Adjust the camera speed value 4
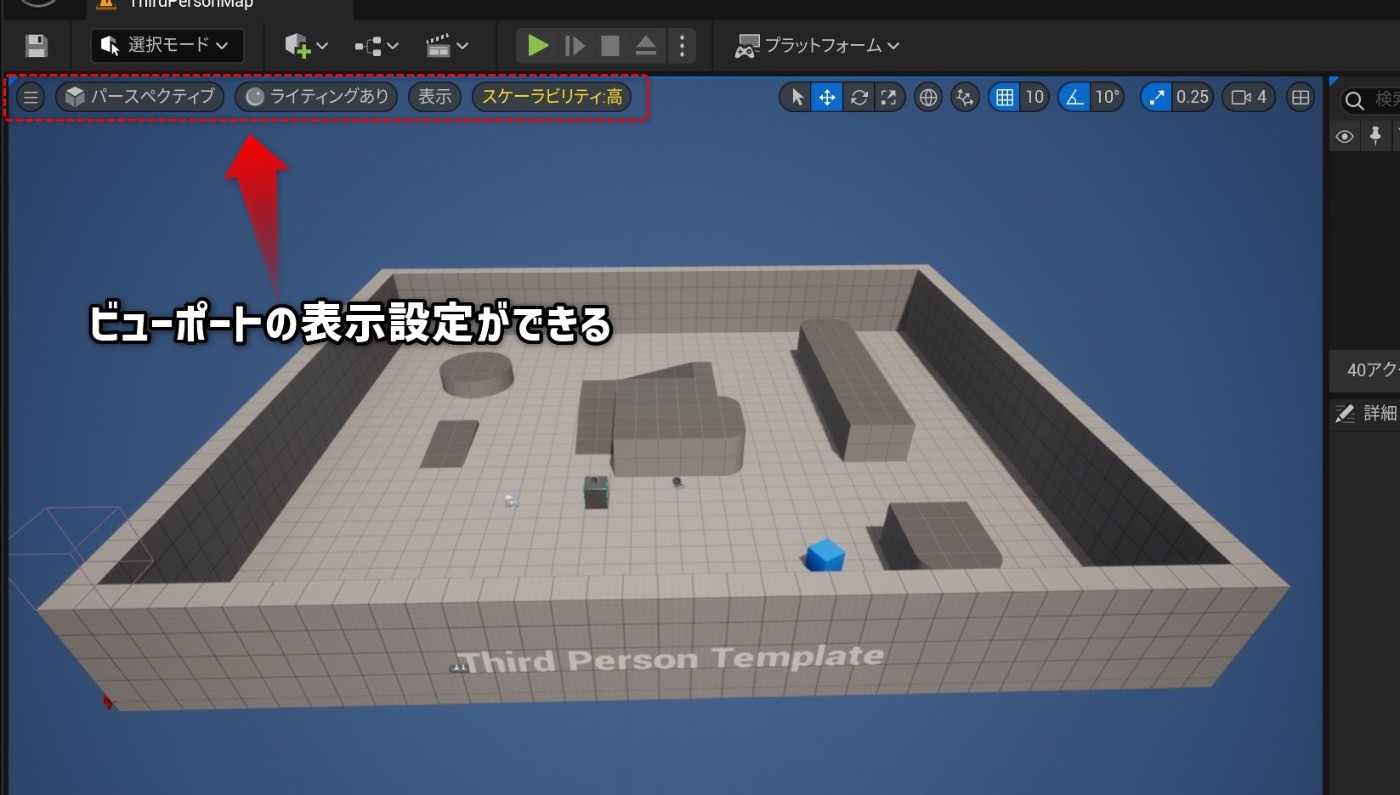1400x795 pixels. (x=1248, y=97)
